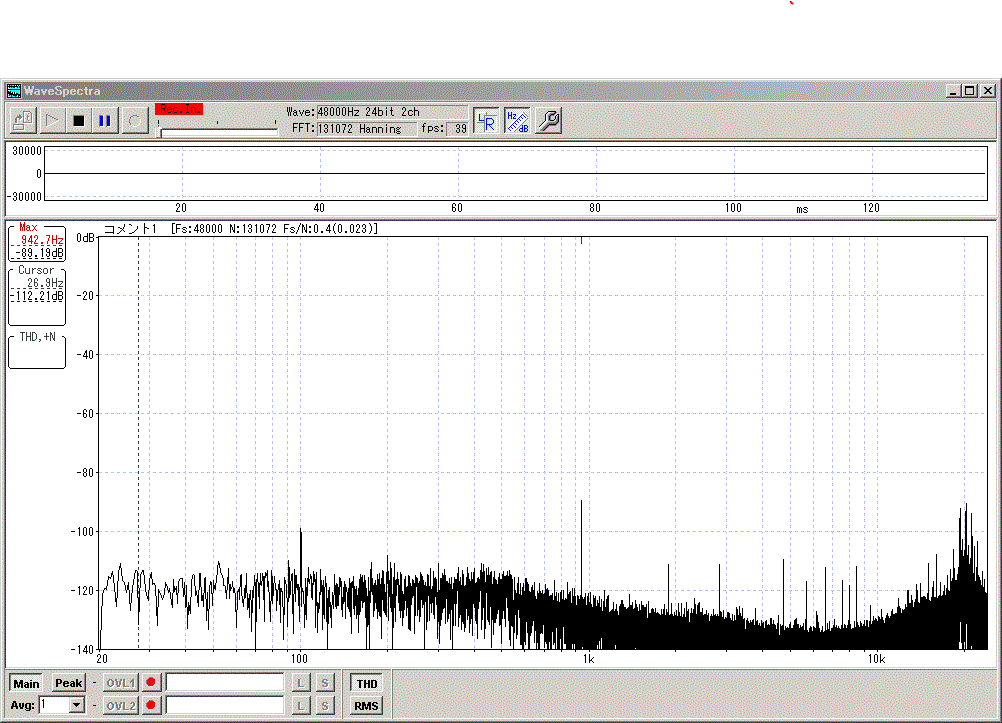Close the WaveSpectra window
The height and width of the screenshot is (723, 1002).
point(987,91)
